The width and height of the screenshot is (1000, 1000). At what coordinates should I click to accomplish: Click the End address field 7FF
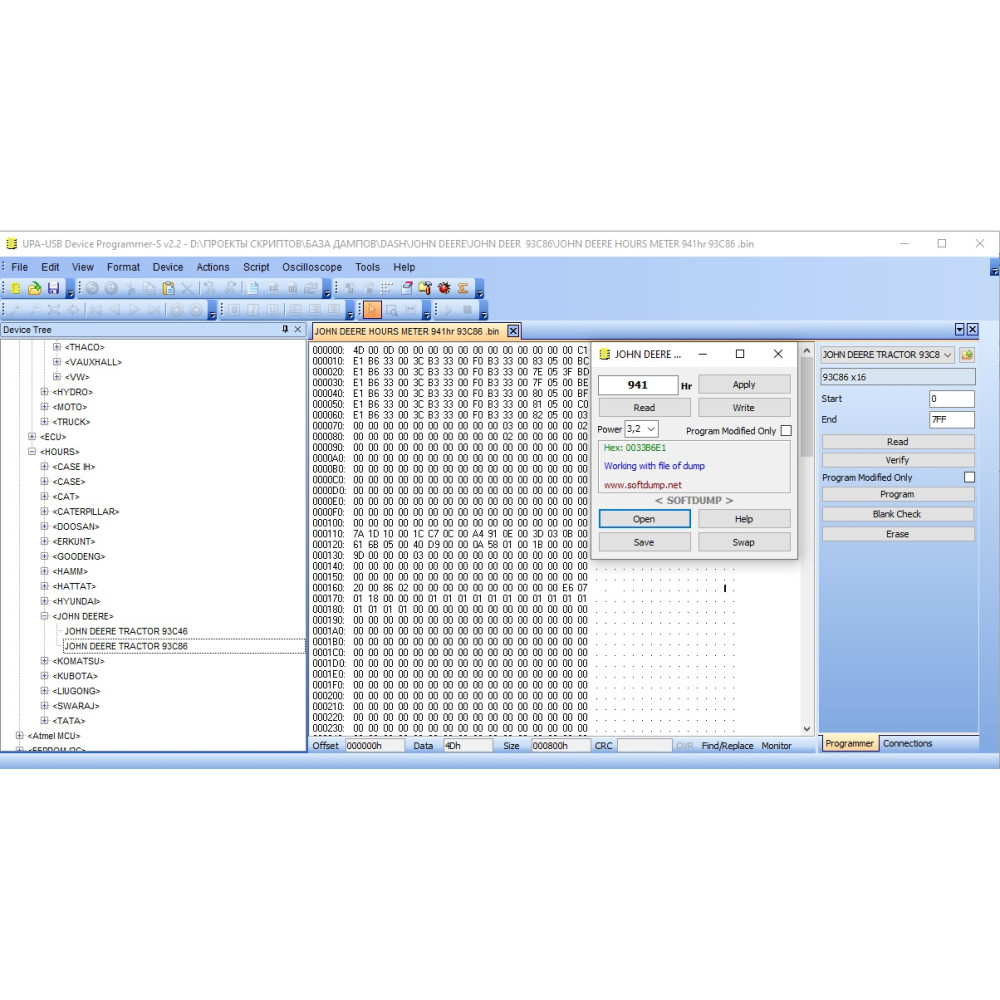coord(952,420)
